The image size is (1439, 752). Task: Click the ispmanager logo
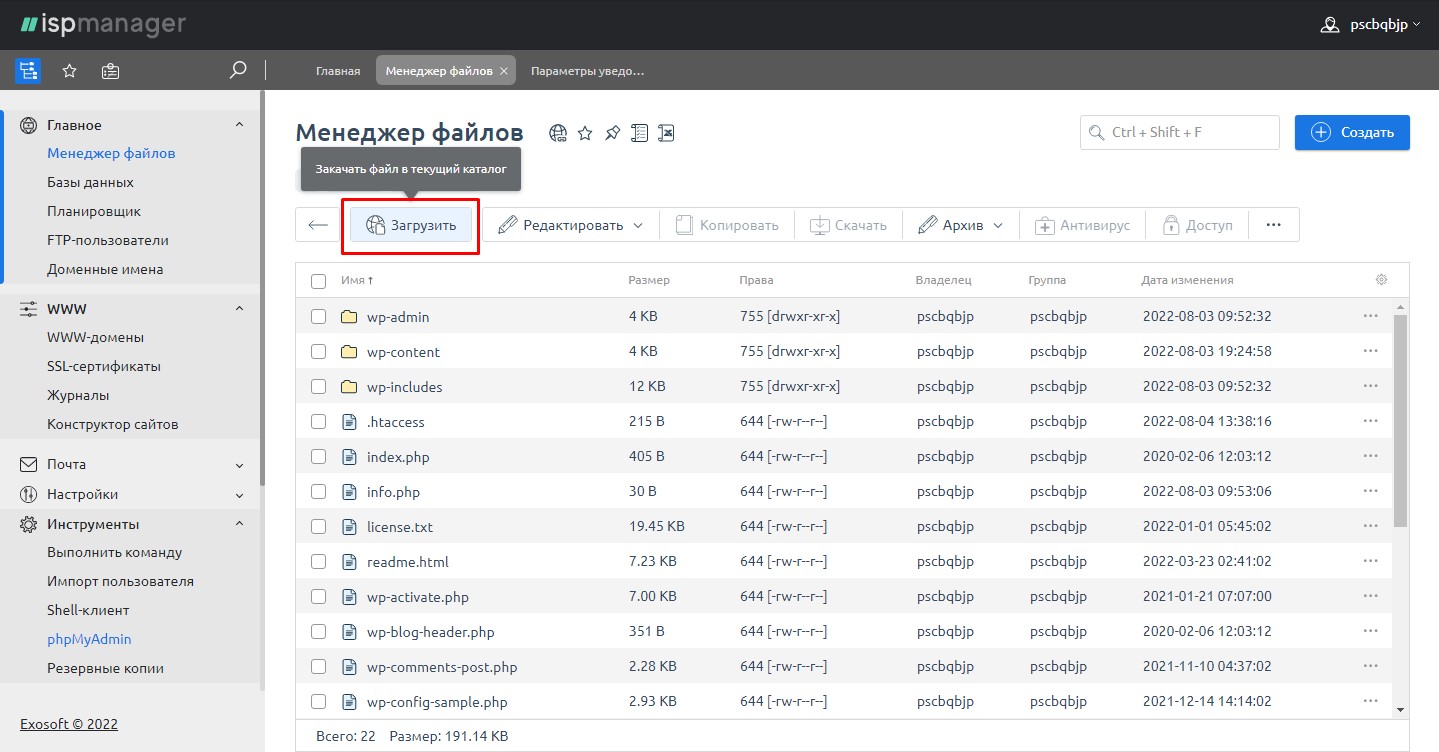pyautogui.click(x=103, y=24)
